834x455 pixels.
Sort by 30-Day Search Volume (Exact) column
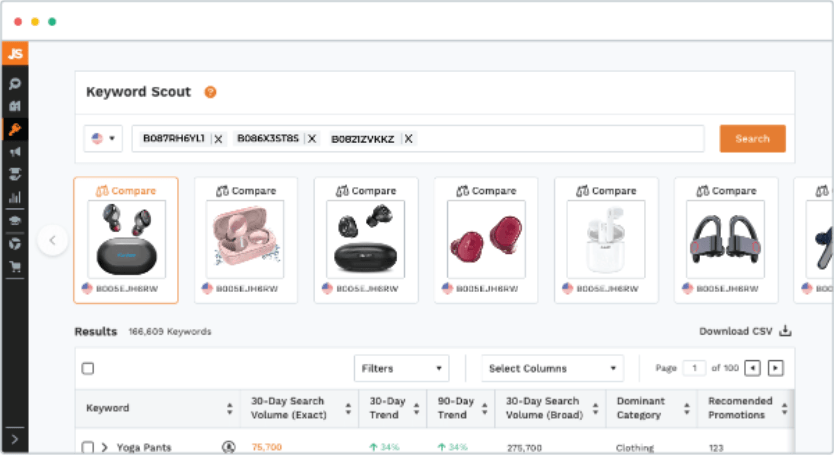pyautogui.click(x=348, y=408)
